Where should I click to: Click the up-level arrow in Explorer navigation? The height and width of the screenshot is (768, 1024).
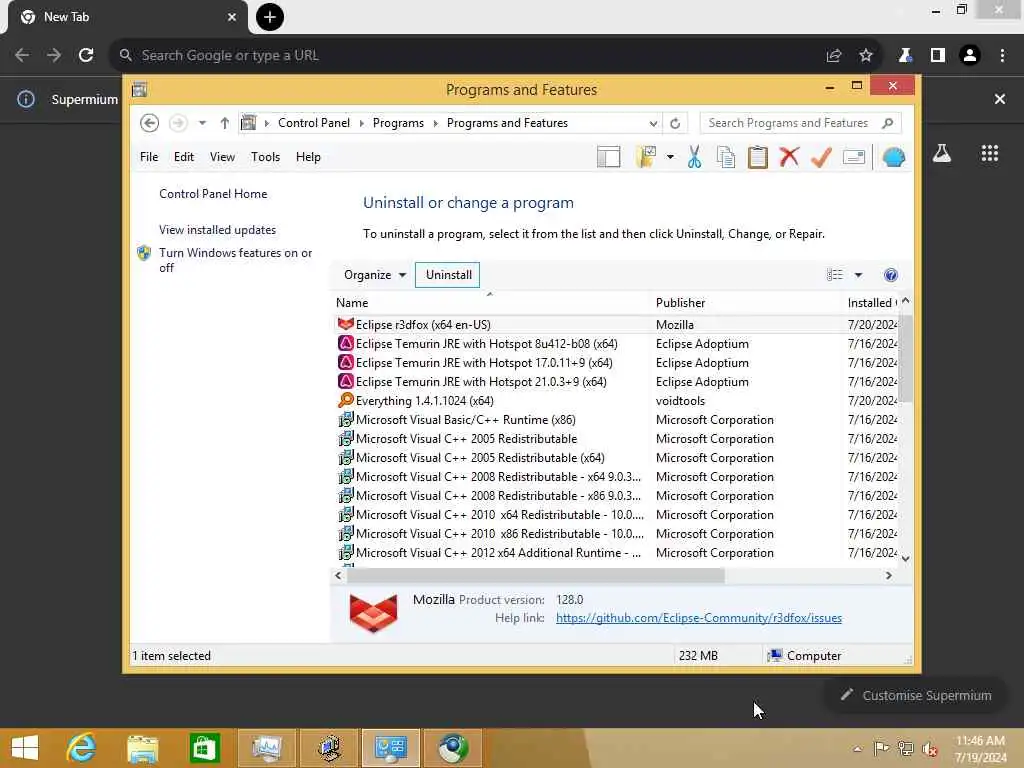point(225,123)
